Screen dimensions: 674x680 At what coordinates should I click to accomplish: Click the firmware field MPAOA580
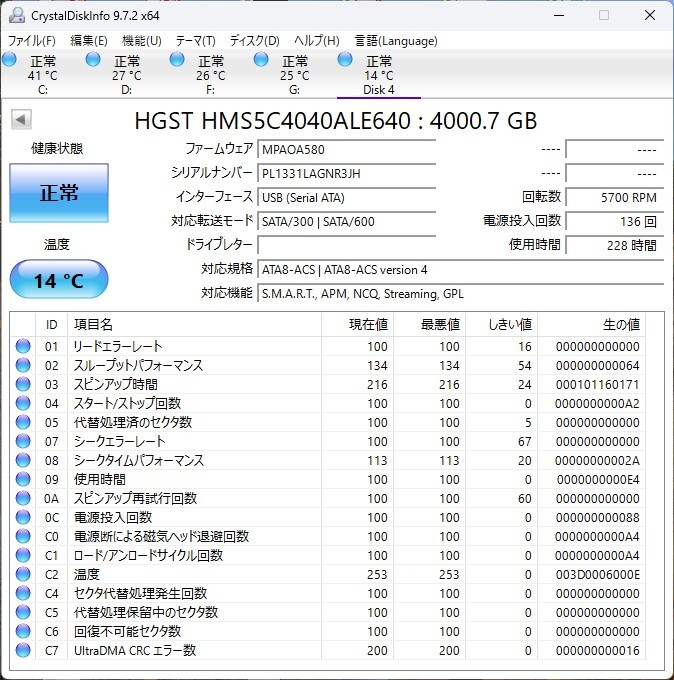[x=347, y=149]
